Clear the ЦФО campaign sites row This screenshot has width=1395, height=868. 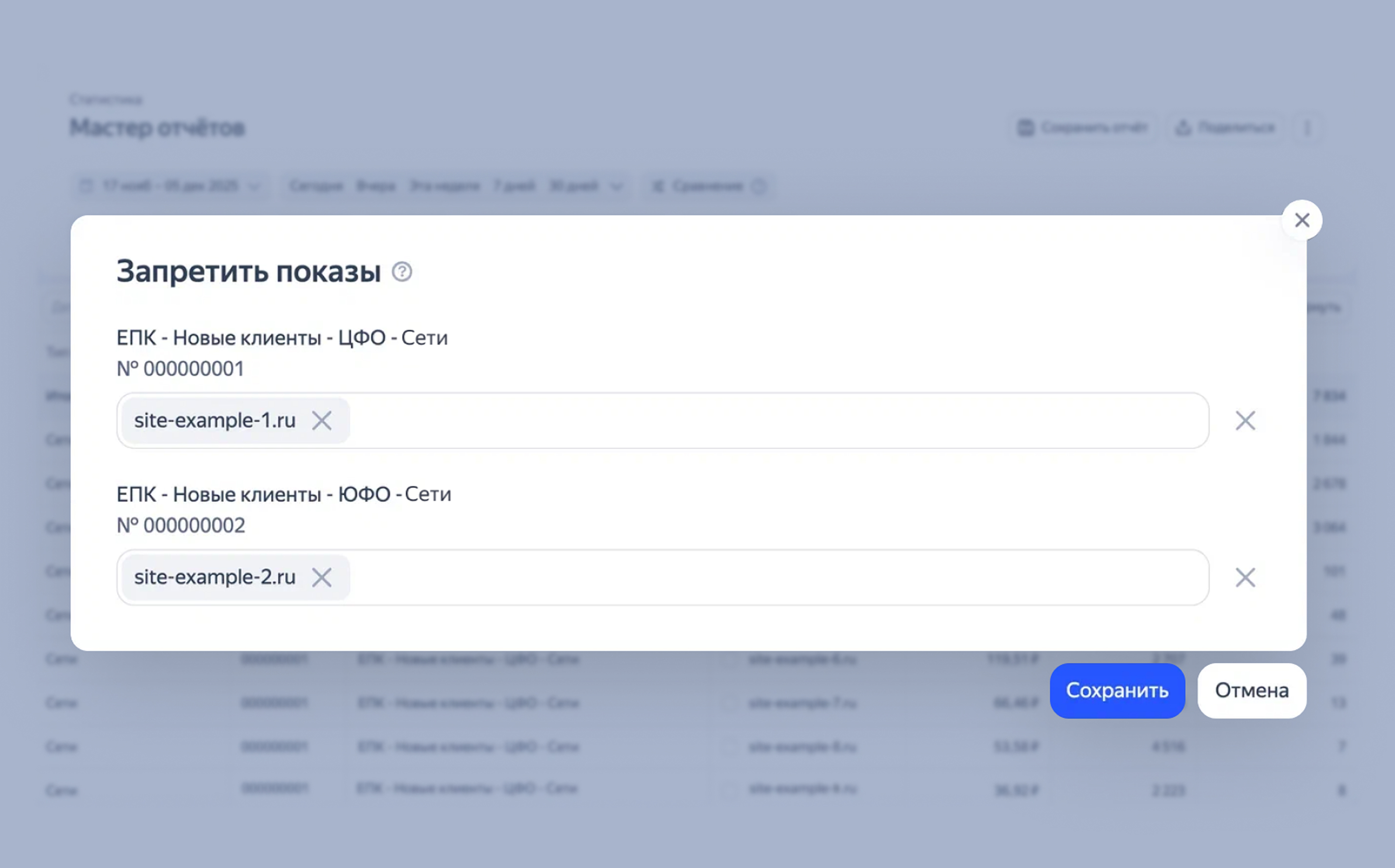[1245, 421]
